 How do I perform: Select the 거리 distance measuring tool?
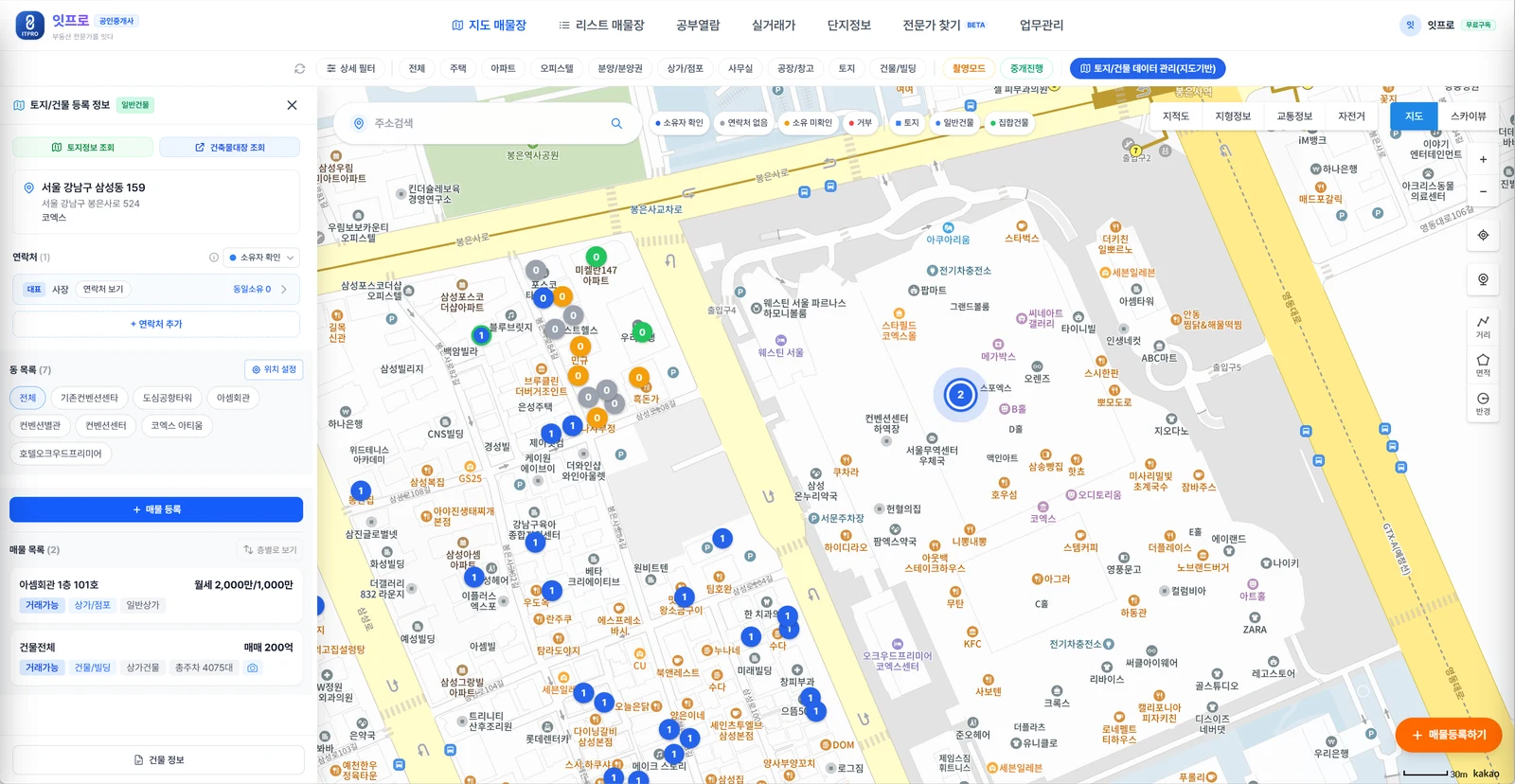(1483, 327)
